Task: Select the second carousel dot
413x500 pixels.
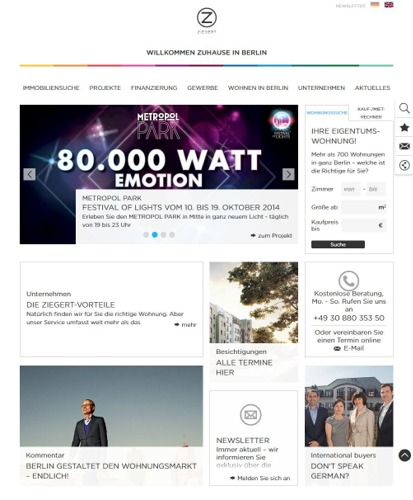Action: (x=155, y=235)
